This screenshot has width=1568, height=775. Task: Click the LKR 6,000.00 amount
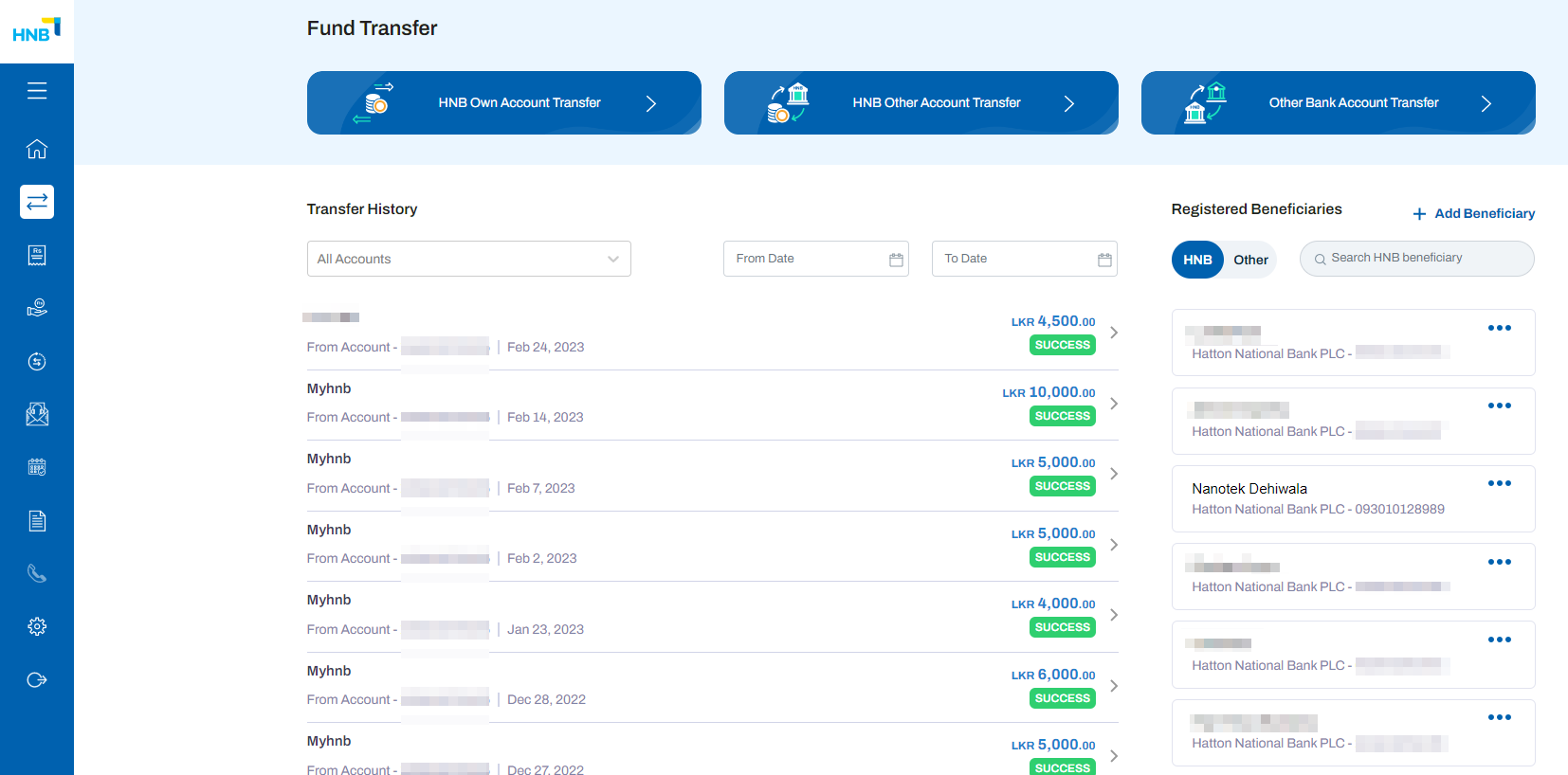[1053, 675]
